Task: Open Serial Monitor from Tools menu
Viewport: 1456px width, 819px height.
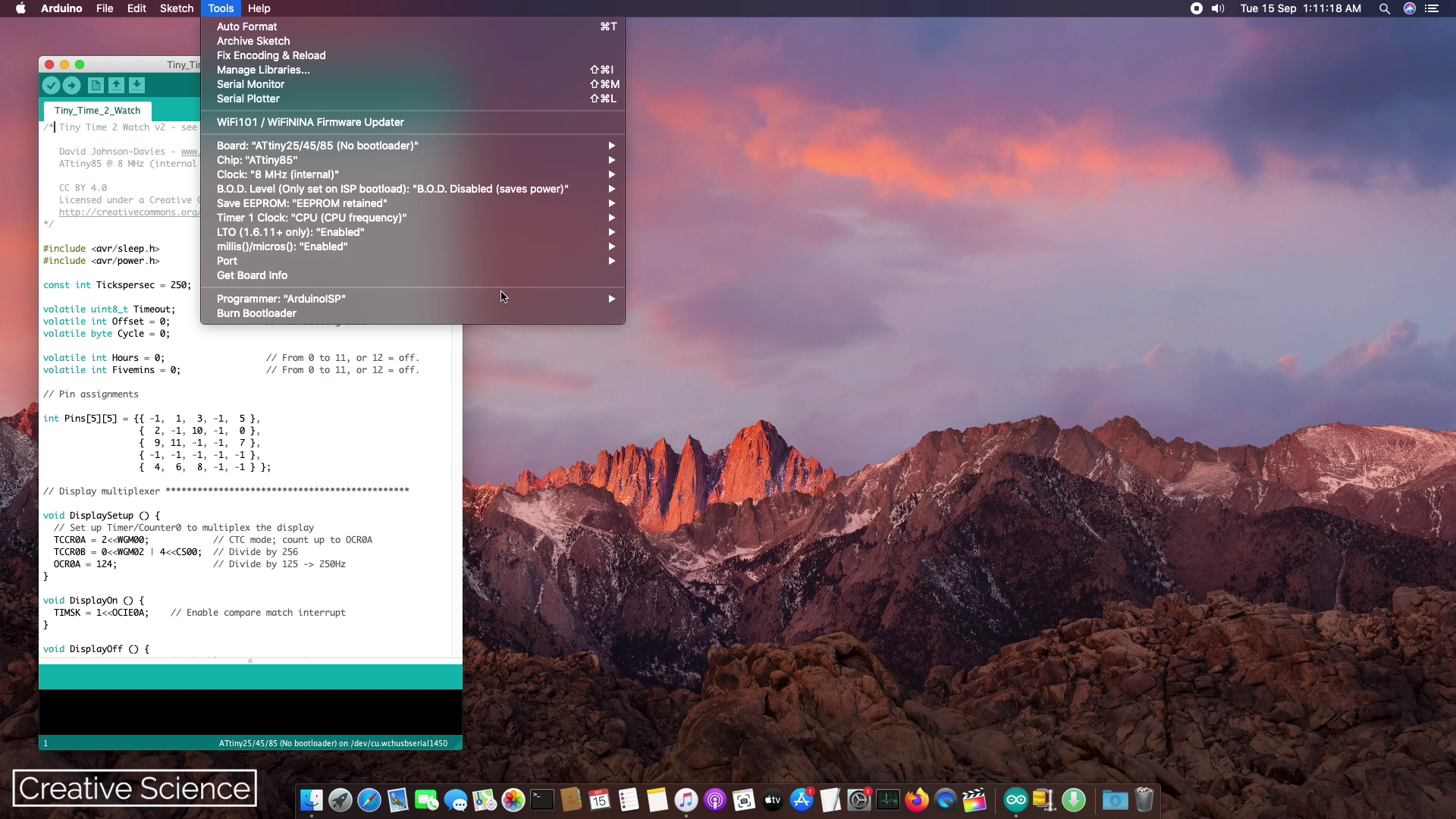Action: pos(413,84)
